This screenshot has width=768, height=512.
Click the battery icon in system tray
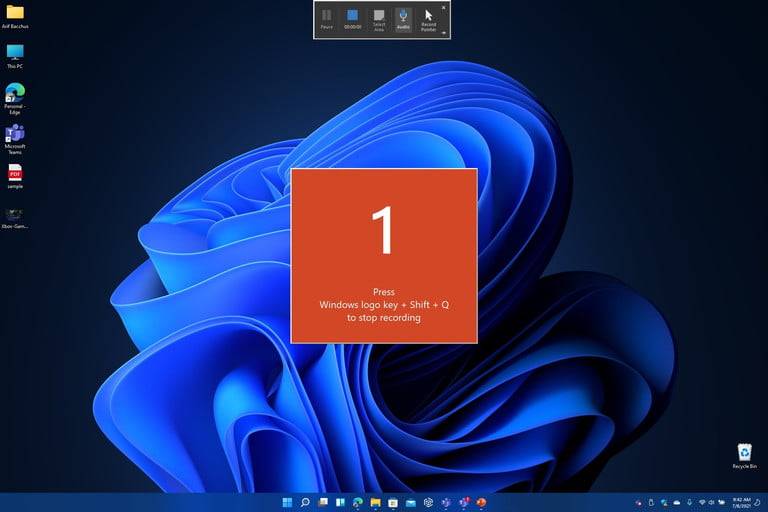[x=721, y=503]
